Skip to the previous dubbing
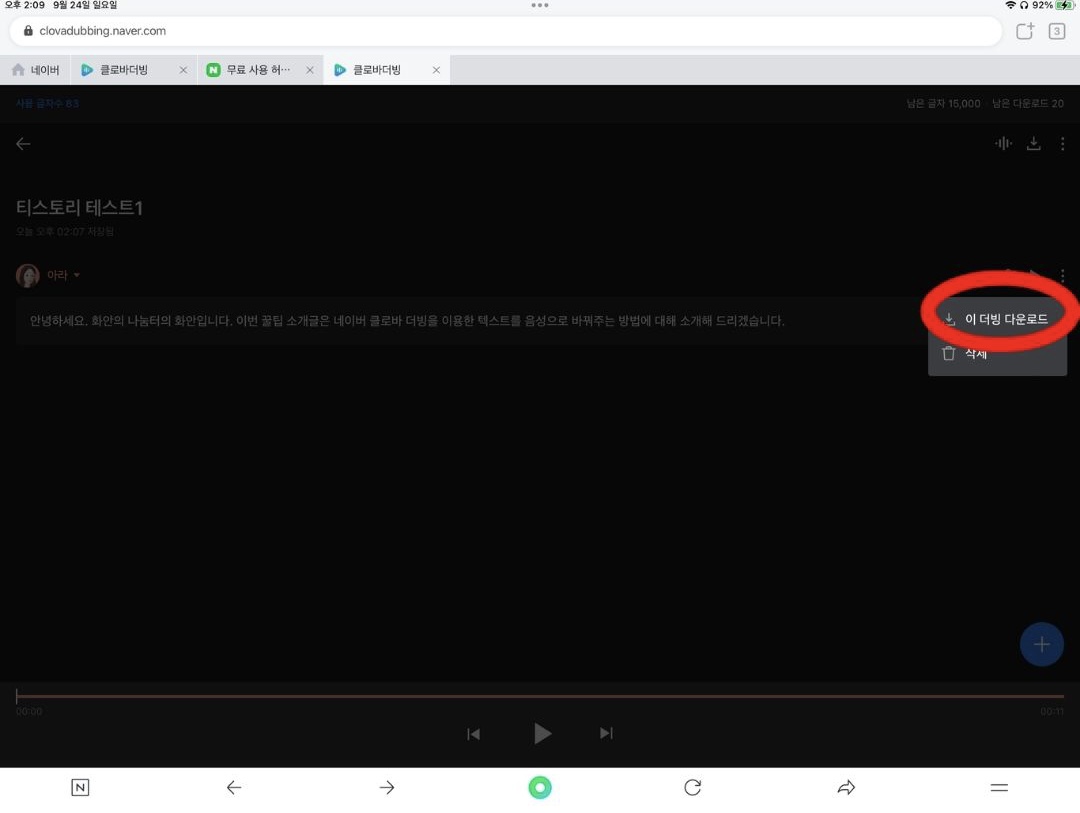Screen dimensions: 1080x813 [x=473, y=734]
